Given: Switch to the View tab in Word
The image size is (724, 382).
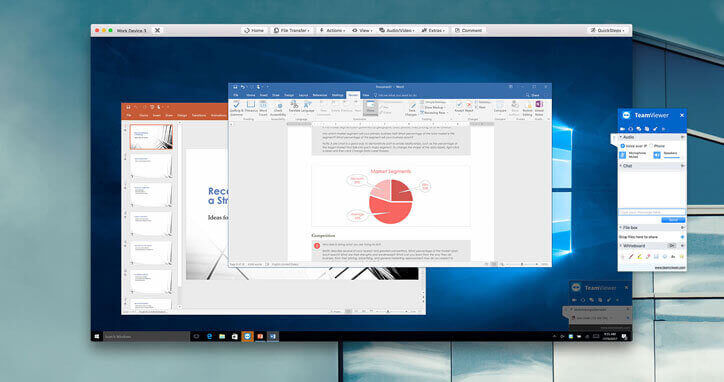Looking at the screenshot, I should (366, 95).
